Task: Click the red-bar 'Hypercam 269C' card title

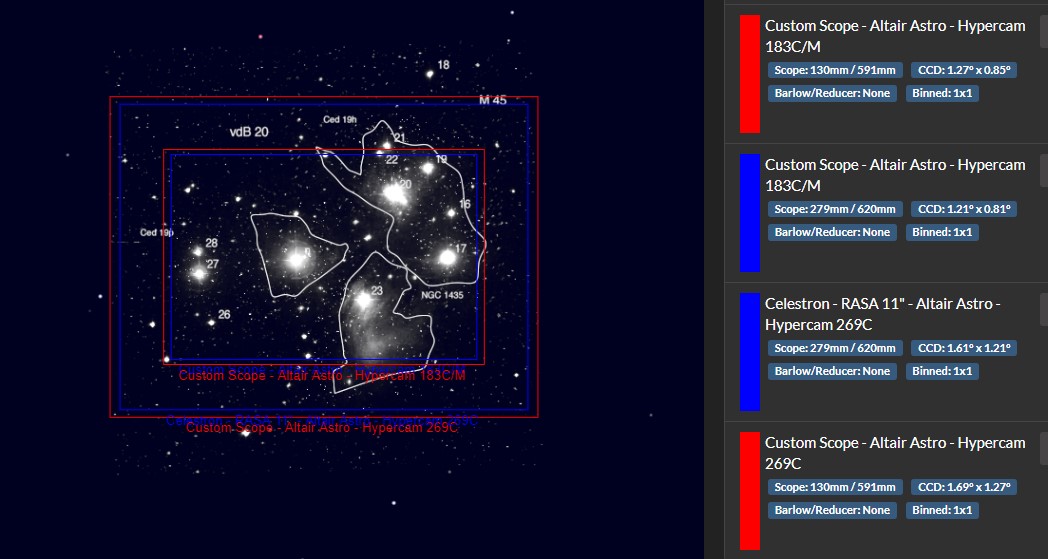Action: (x=895, y=453)
